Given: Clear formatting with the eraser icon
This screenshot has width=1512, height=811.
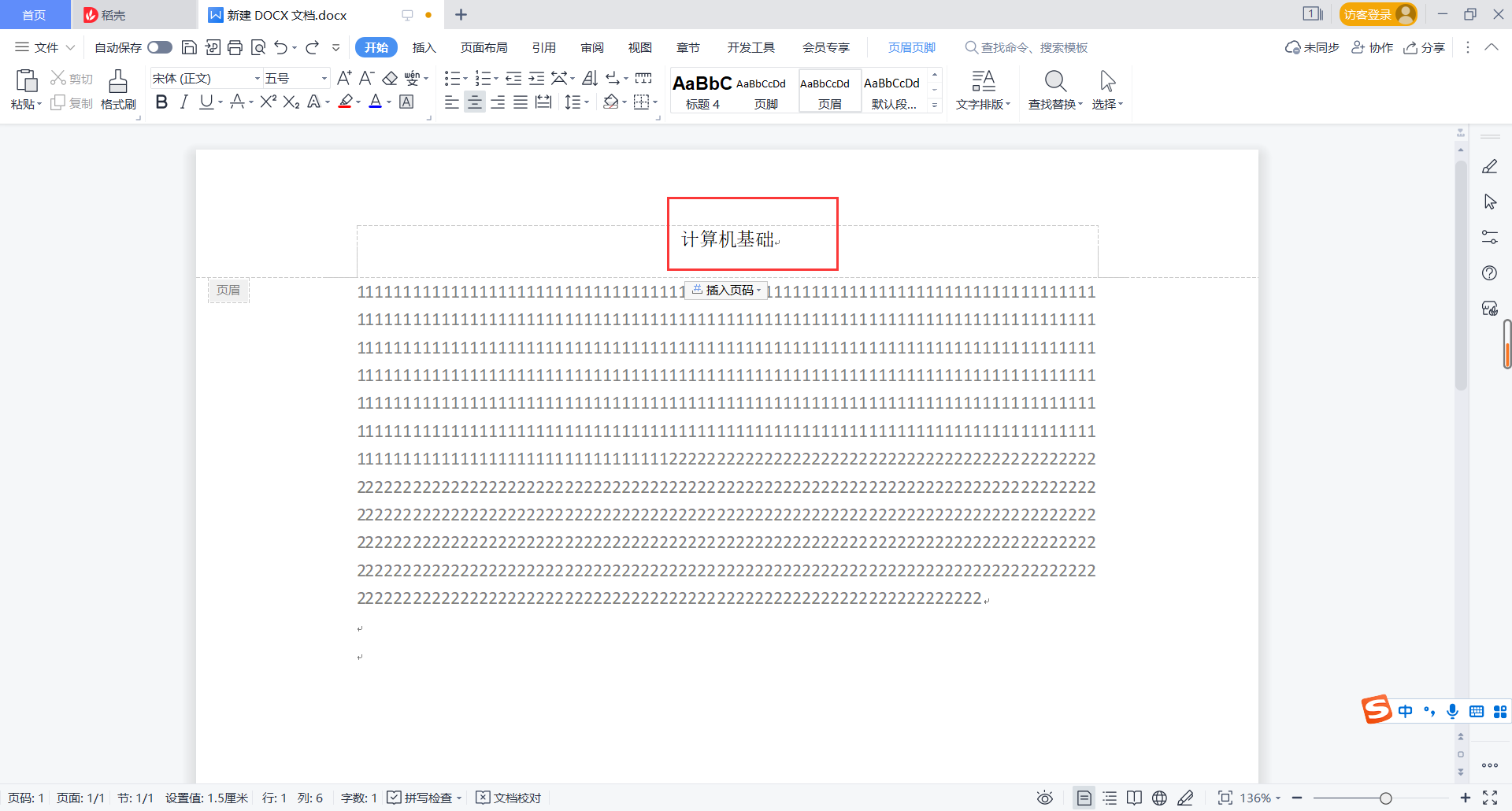Looking at the screenshot, I should click(391, 78).
